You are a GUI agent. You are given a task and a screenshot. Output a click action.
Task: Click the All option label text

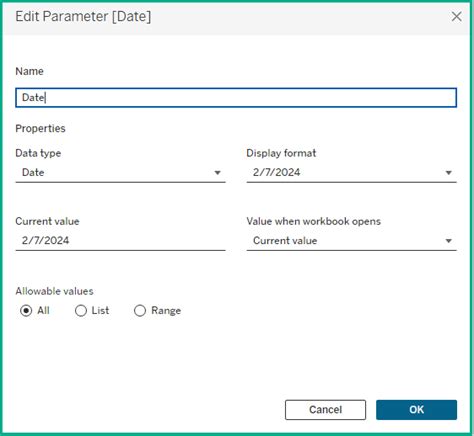[x=43, y=310]
